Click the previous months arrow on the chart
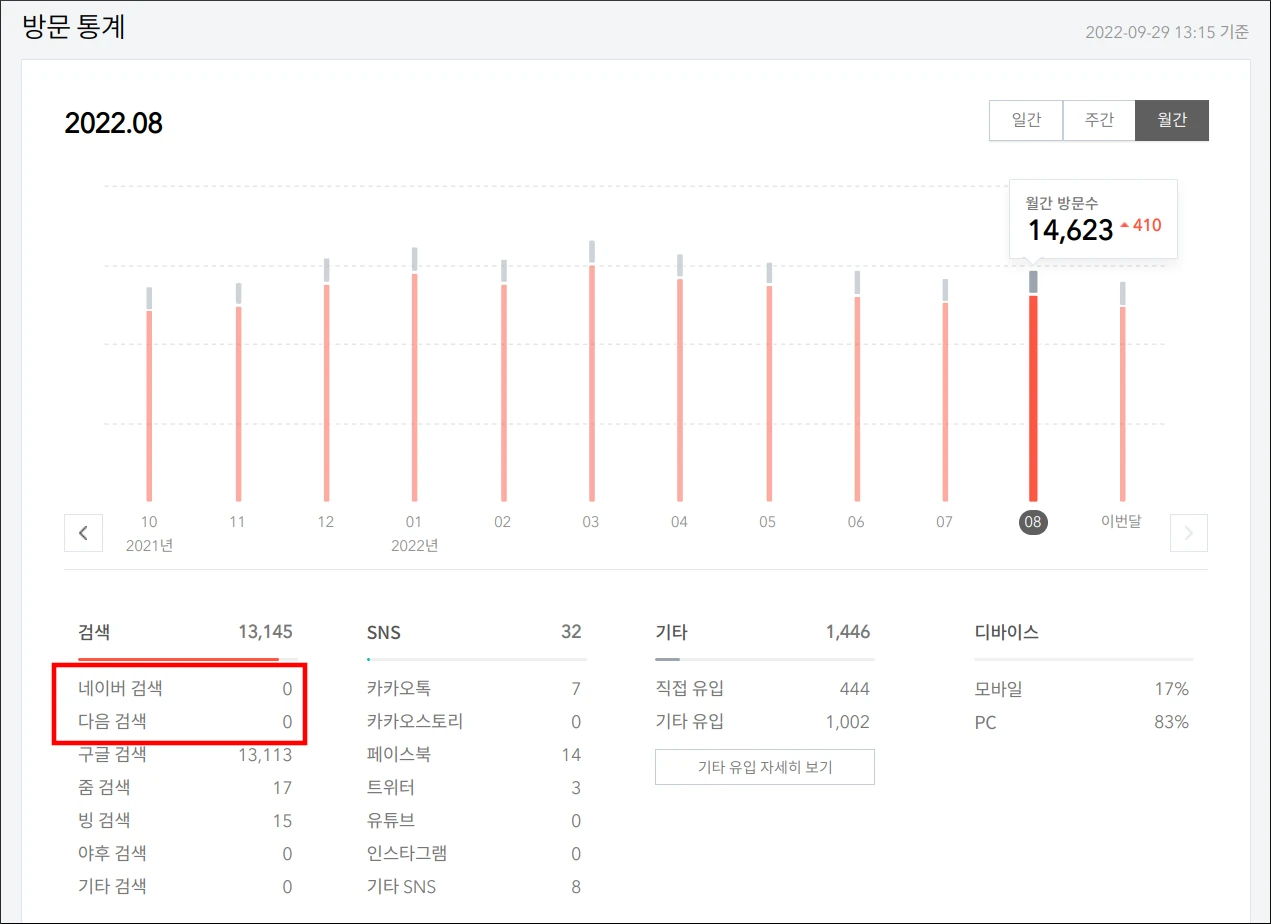 [x=83, y=533]
